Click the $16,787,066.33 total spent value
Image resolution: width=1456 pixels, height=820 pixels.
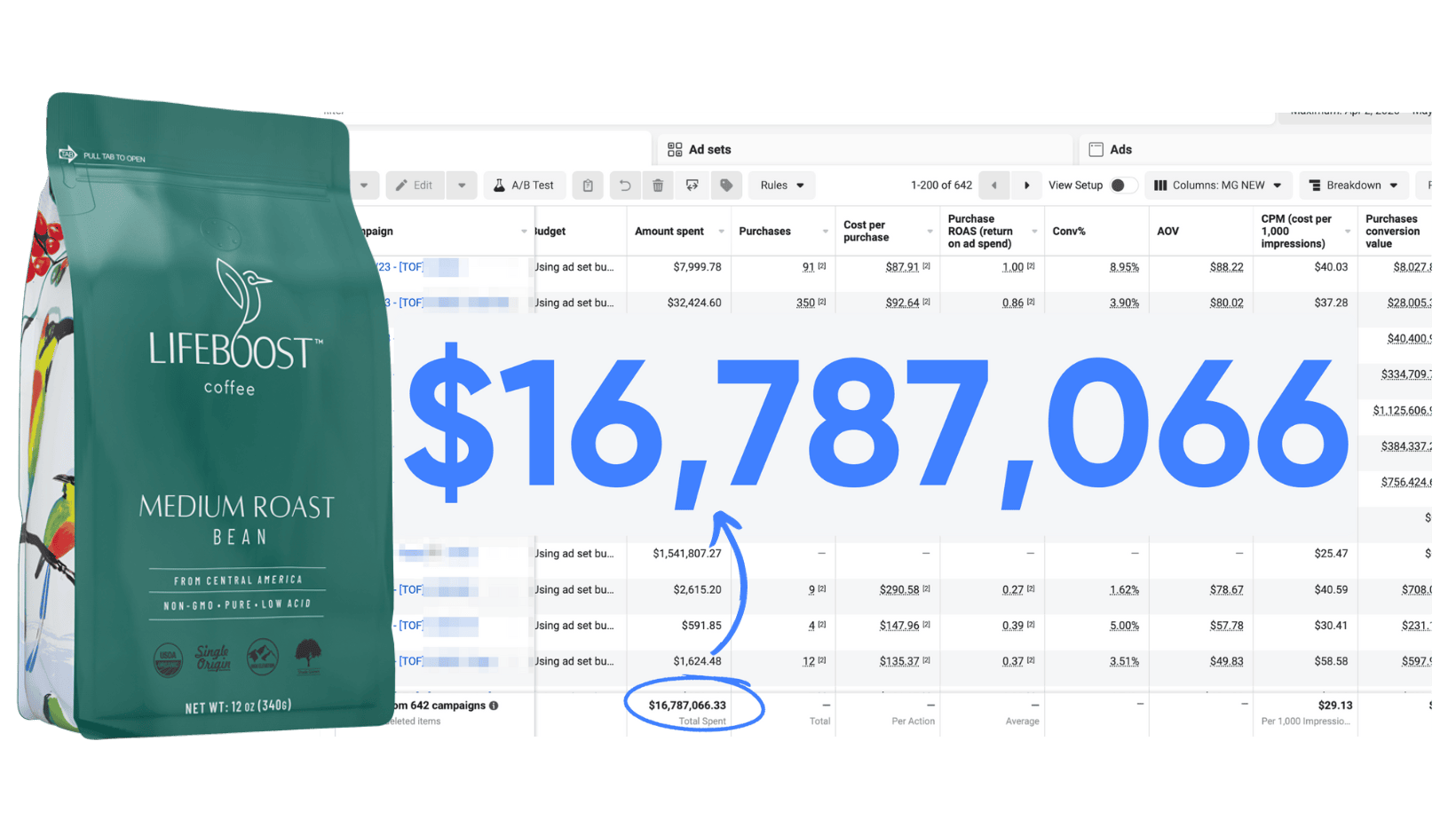687,706
